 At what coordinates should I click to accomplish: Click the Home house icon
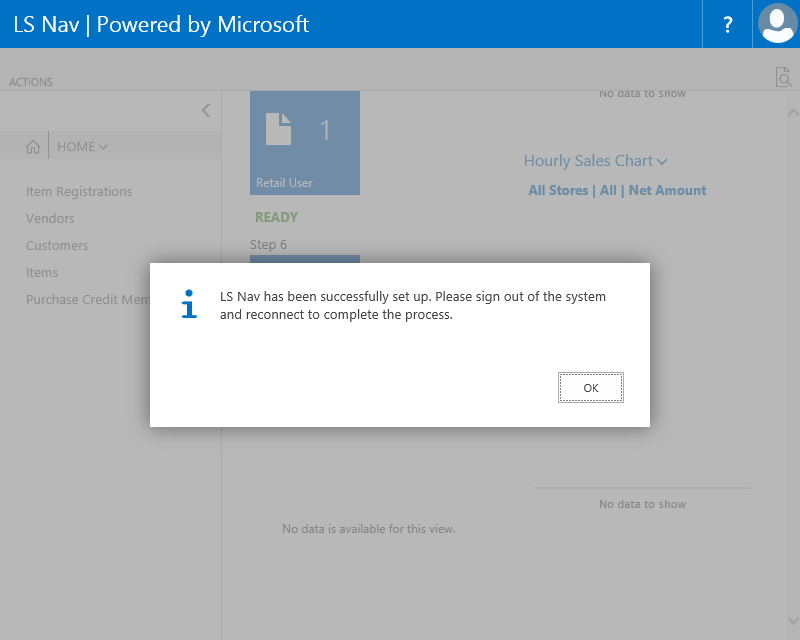[33, 147]
